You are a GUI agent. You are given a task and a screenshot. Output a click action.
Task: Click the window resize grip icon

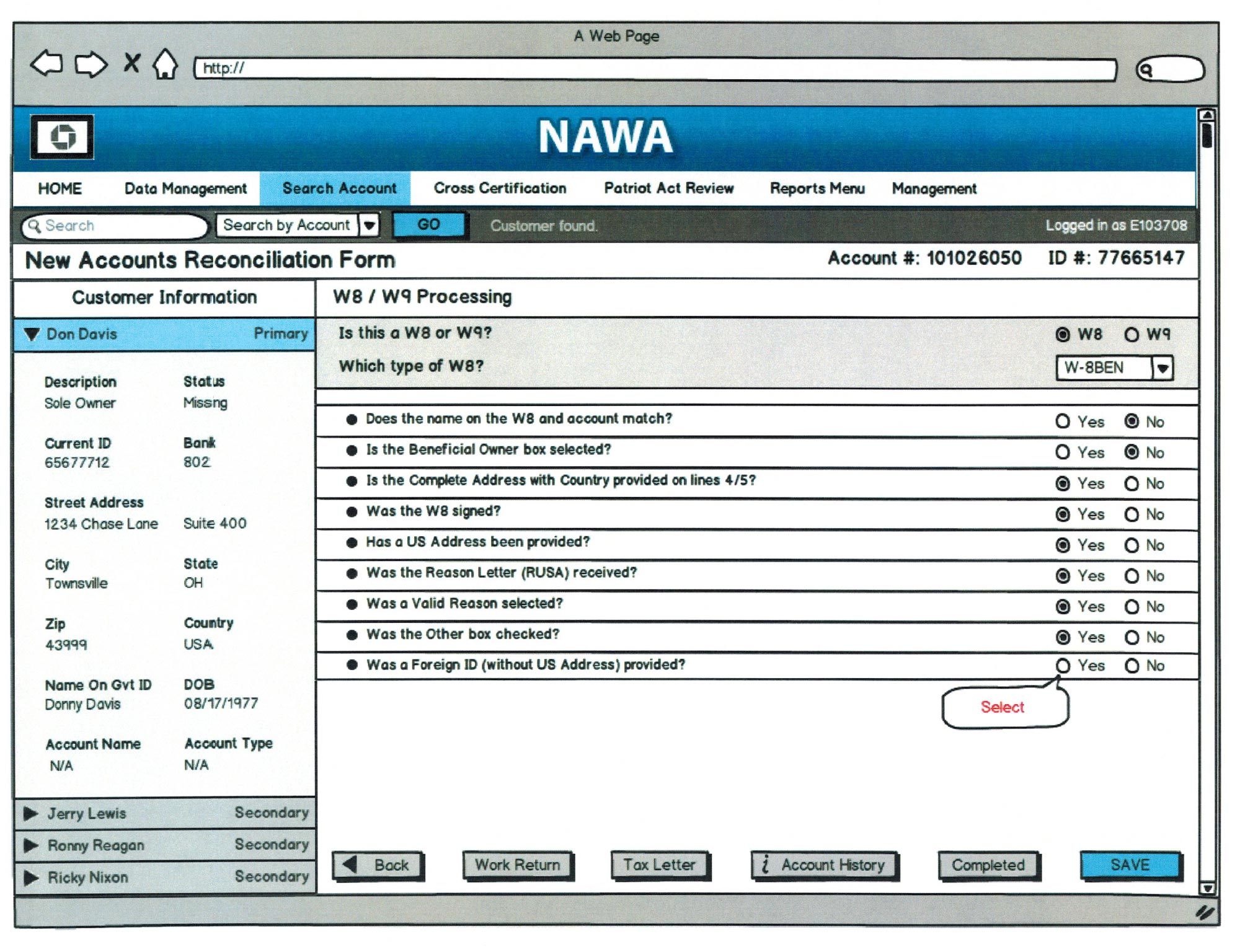coord(1203,912)
